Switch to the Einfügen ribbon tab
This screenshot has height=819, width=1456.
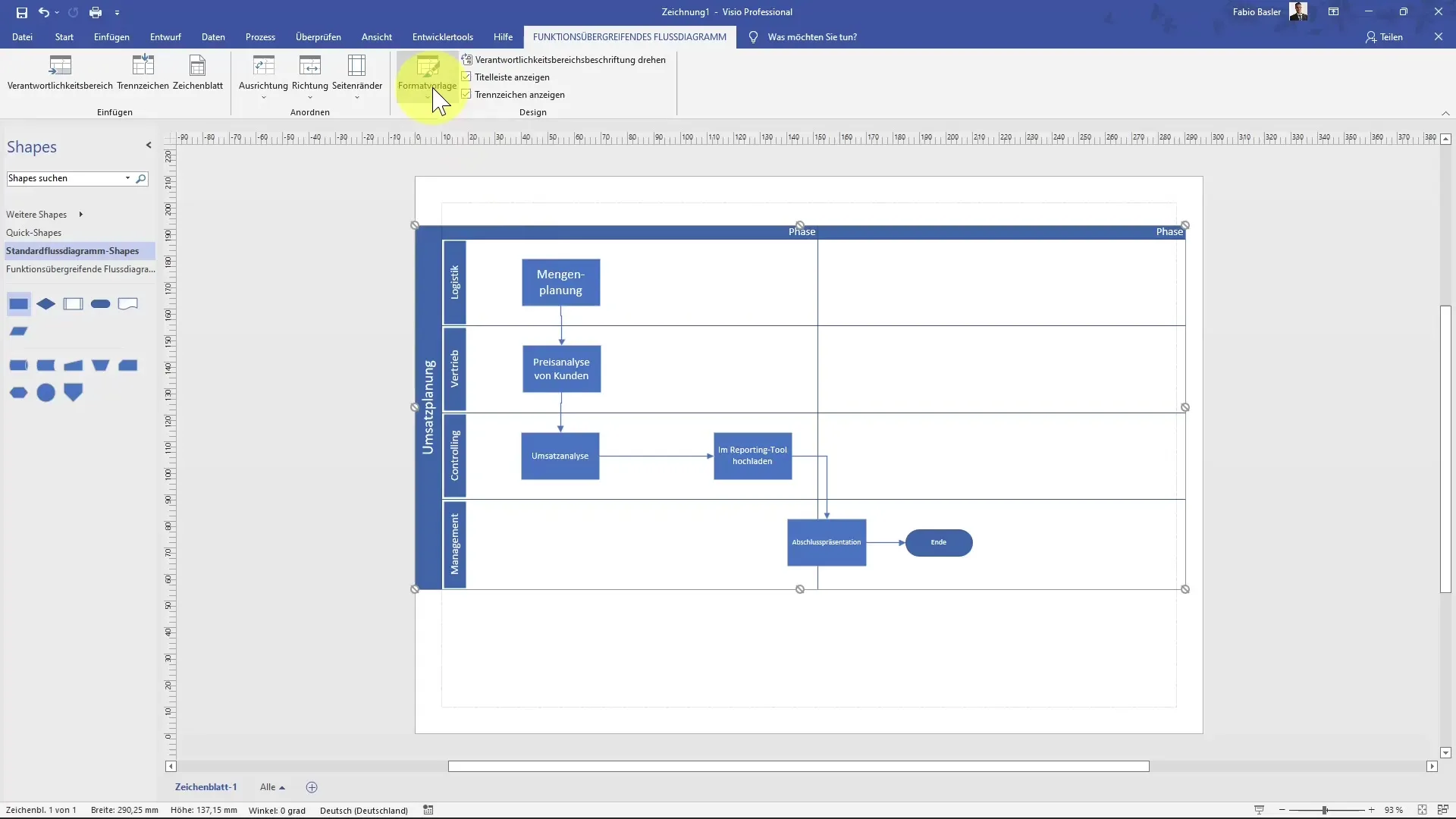[x=111, y=37]
